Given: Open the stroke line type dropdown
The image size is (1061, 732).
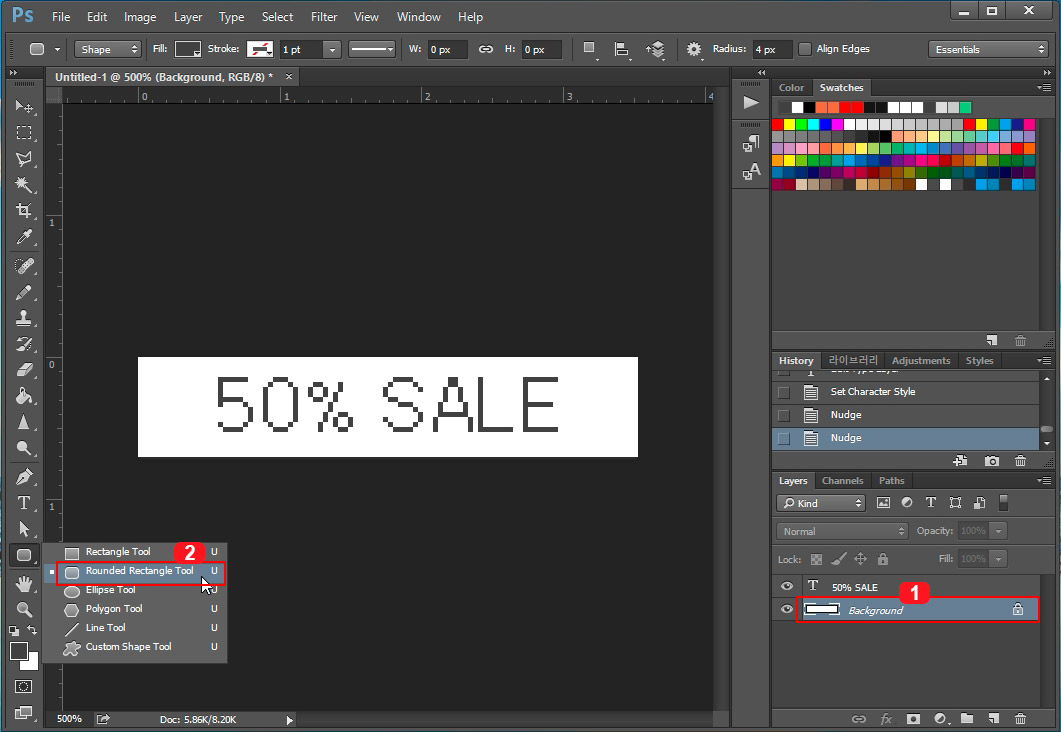Looking at the screenshot, I should pos(372,49).
